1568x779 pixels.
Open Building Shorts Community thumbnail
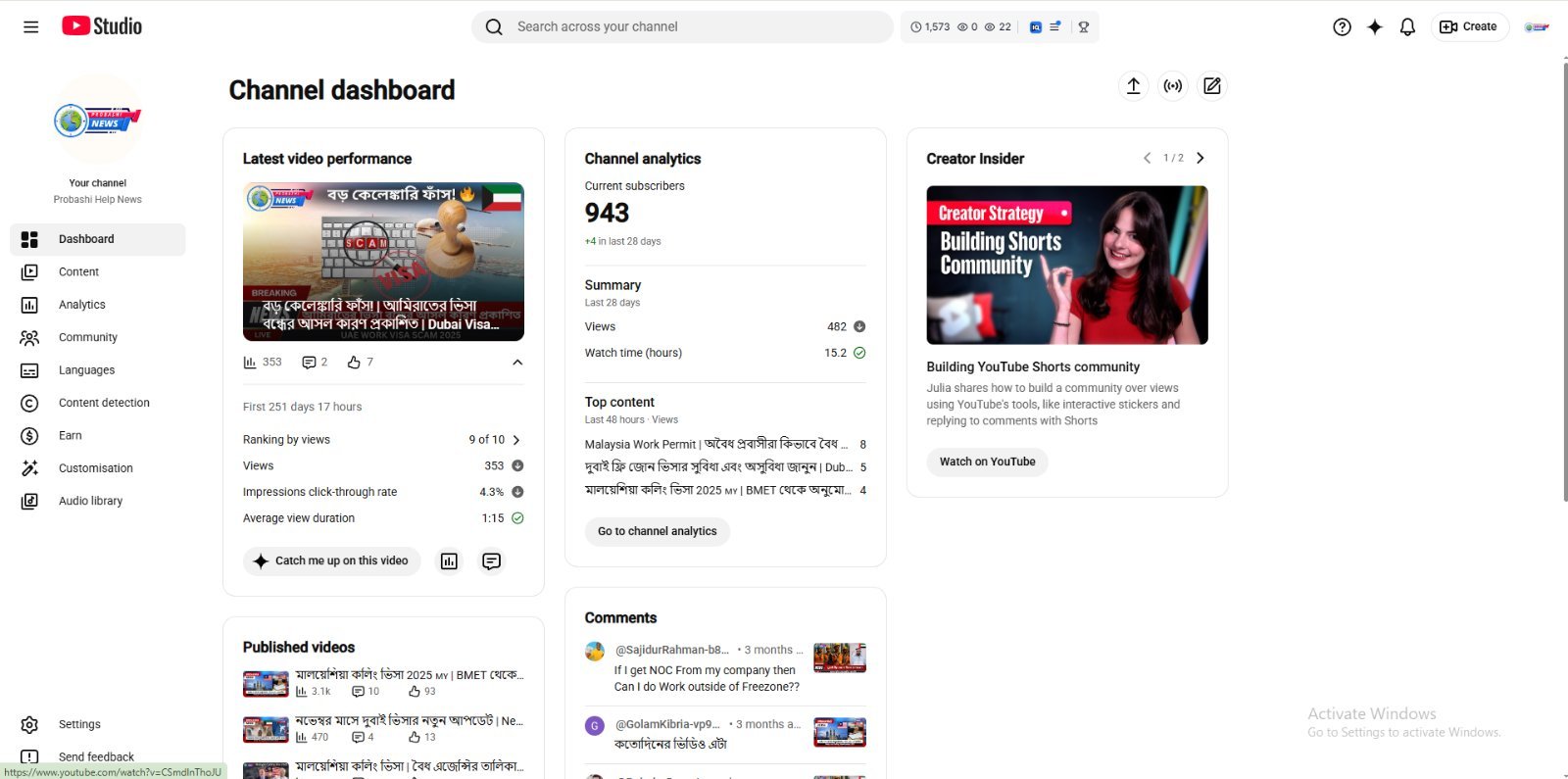(x=1067, y=266)
